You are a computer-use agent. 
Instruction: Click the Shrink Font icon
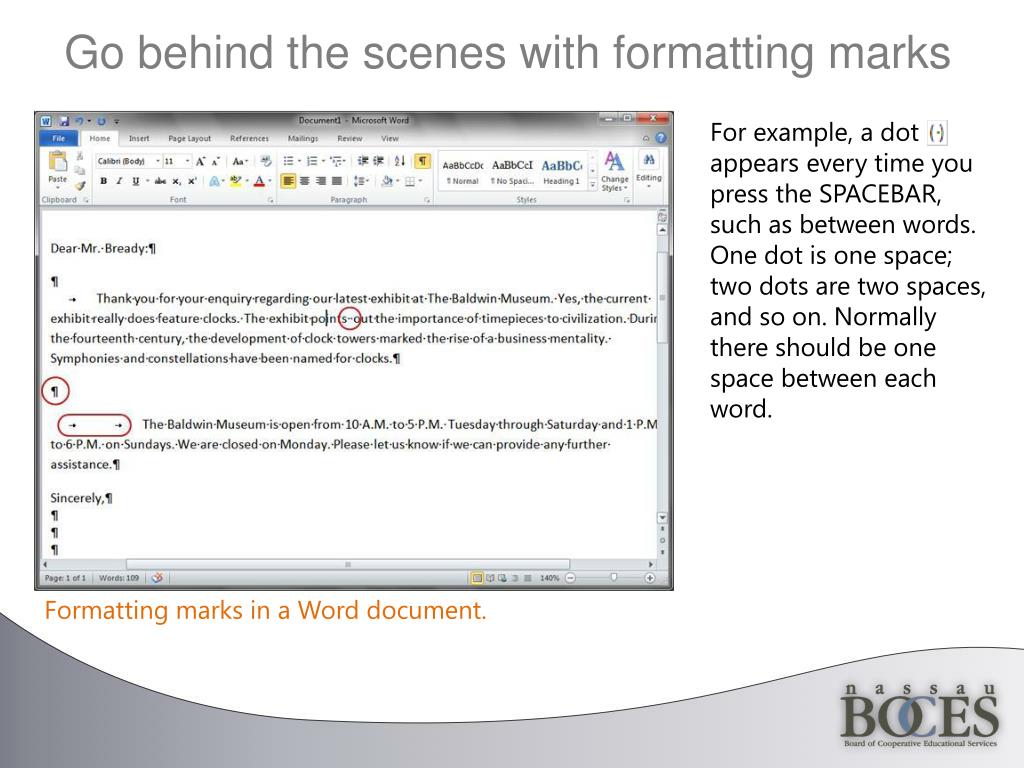coord(216,161)
